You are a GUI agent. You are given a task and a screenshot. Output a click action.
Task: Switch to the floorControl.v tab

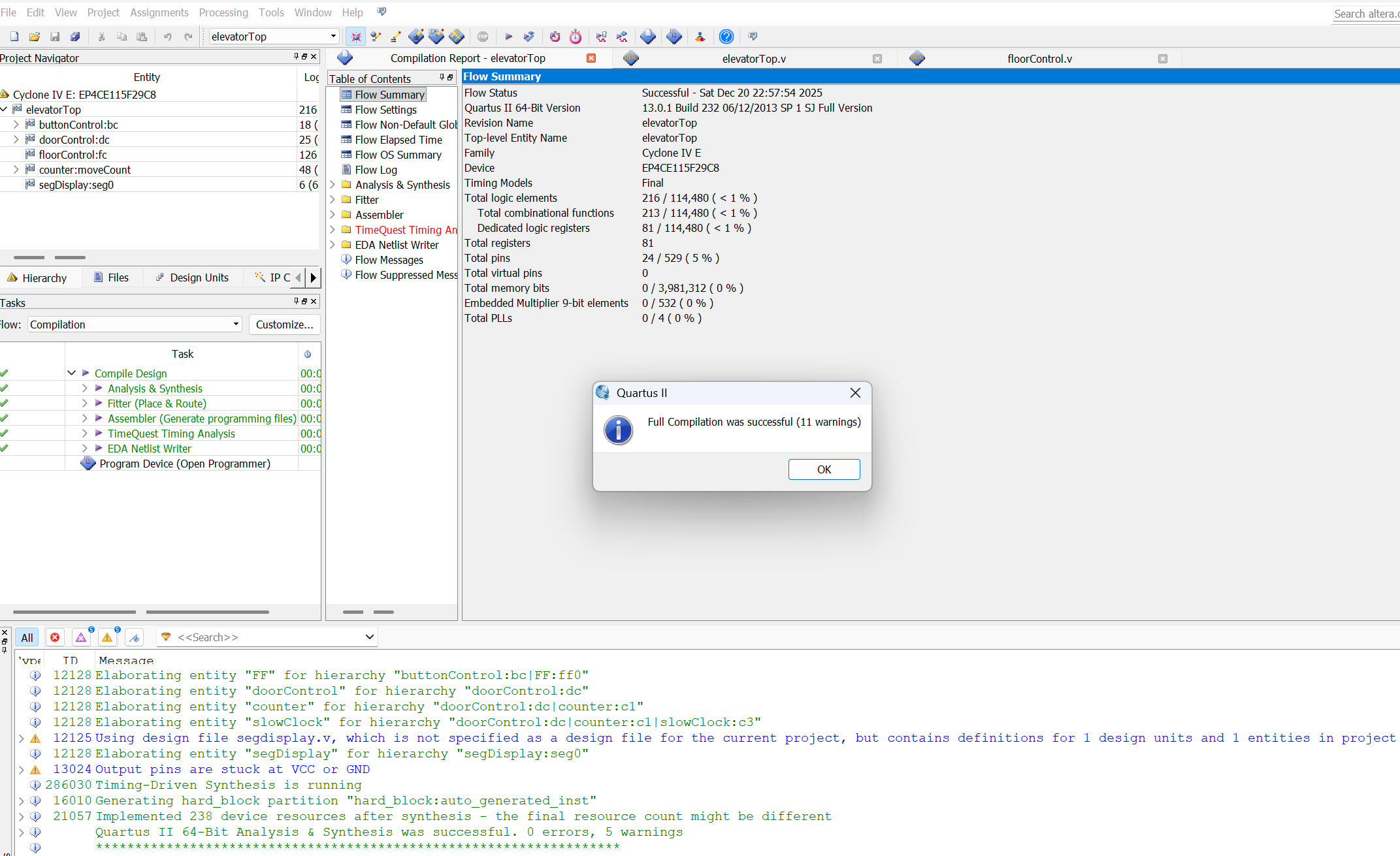(x=1039, y=59)
